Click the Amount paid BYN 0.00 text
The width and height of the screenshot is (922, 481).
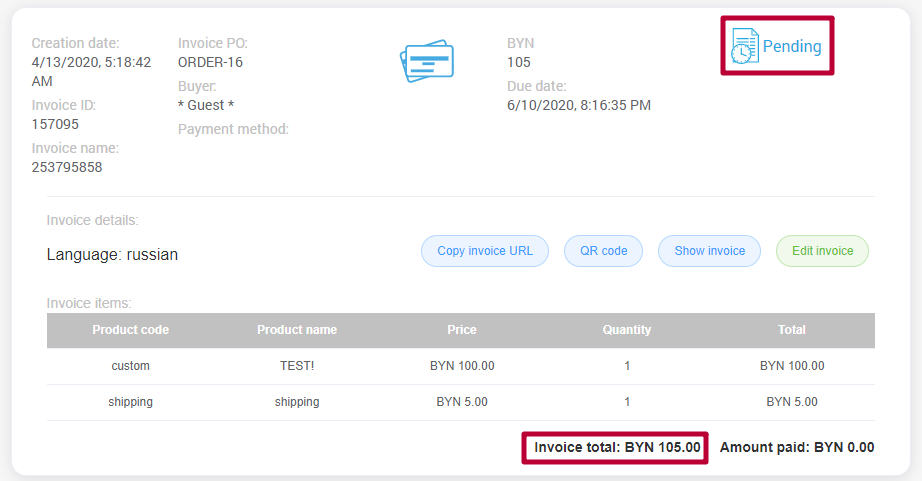pyautogui.click(x=796, y=447)
